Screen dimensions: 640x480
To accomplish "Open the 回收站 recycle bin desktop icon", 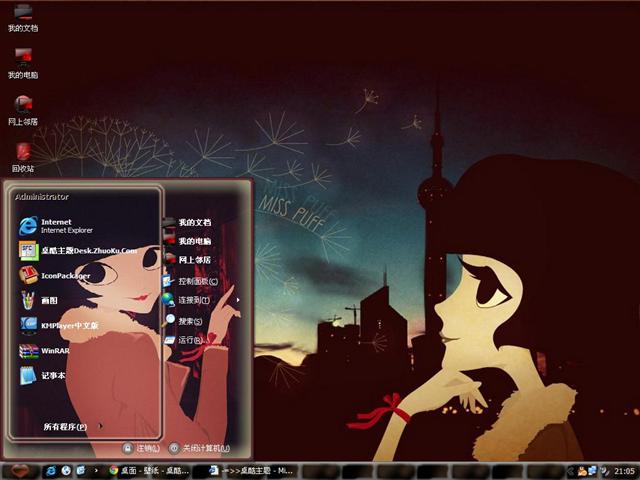I will 23,158.
